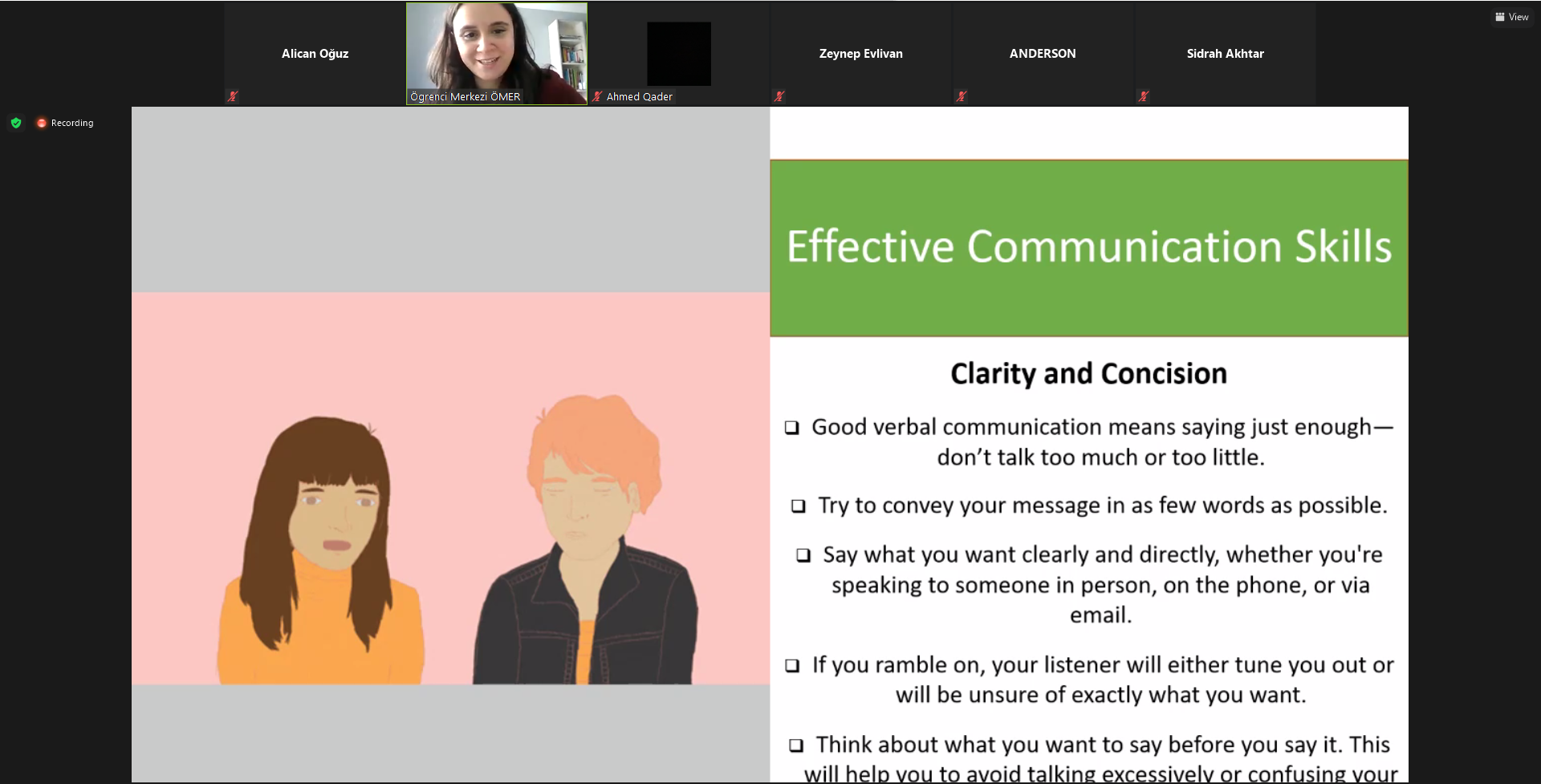Select the Alican Oğuz participant tile
Viewport: 1541px width, 784px height.
tap(315, 54)
